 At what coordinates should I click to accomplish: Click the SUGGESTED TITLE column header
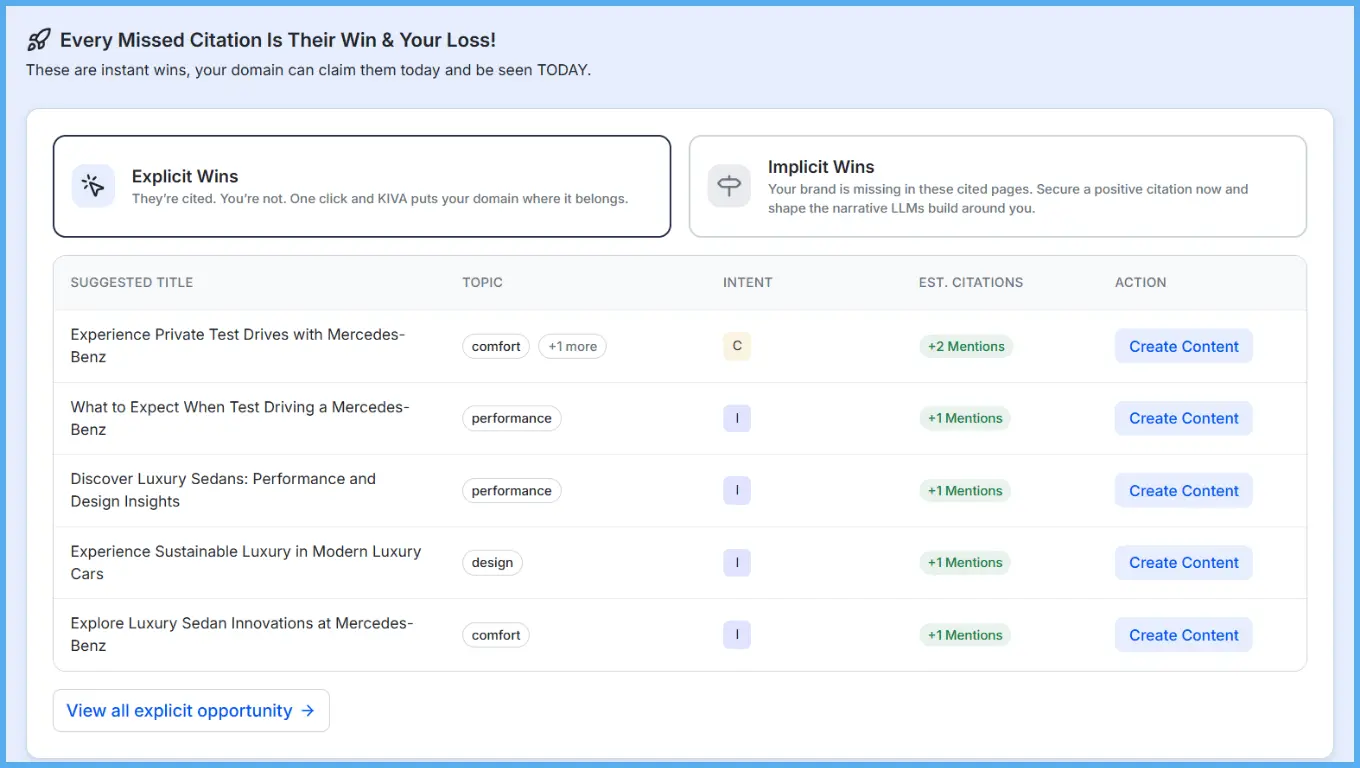pyautogui.click(x=131, y=282)
